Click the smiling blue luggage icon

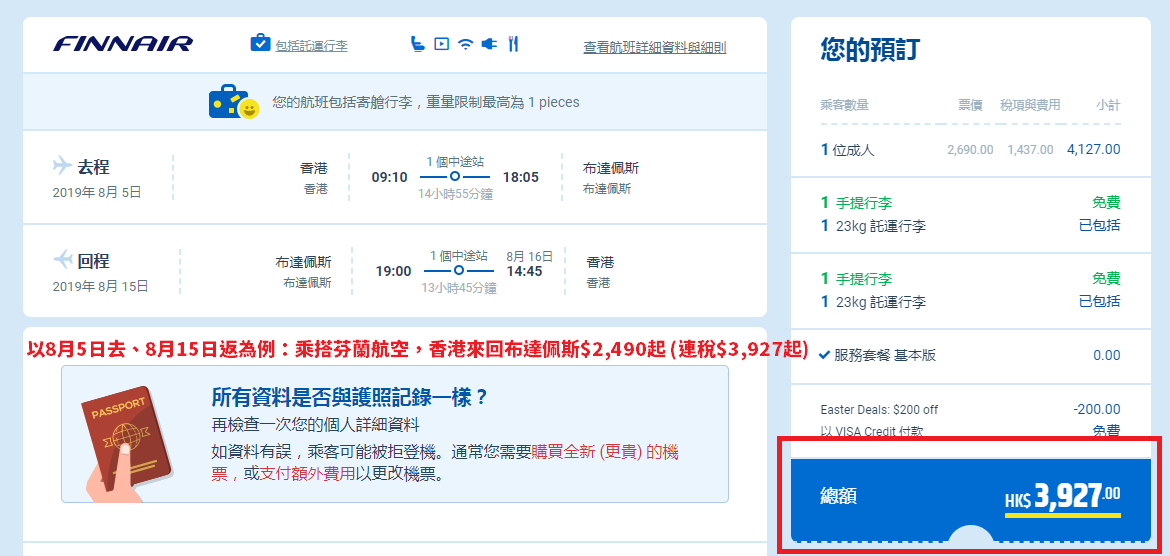tap(233, 102)
